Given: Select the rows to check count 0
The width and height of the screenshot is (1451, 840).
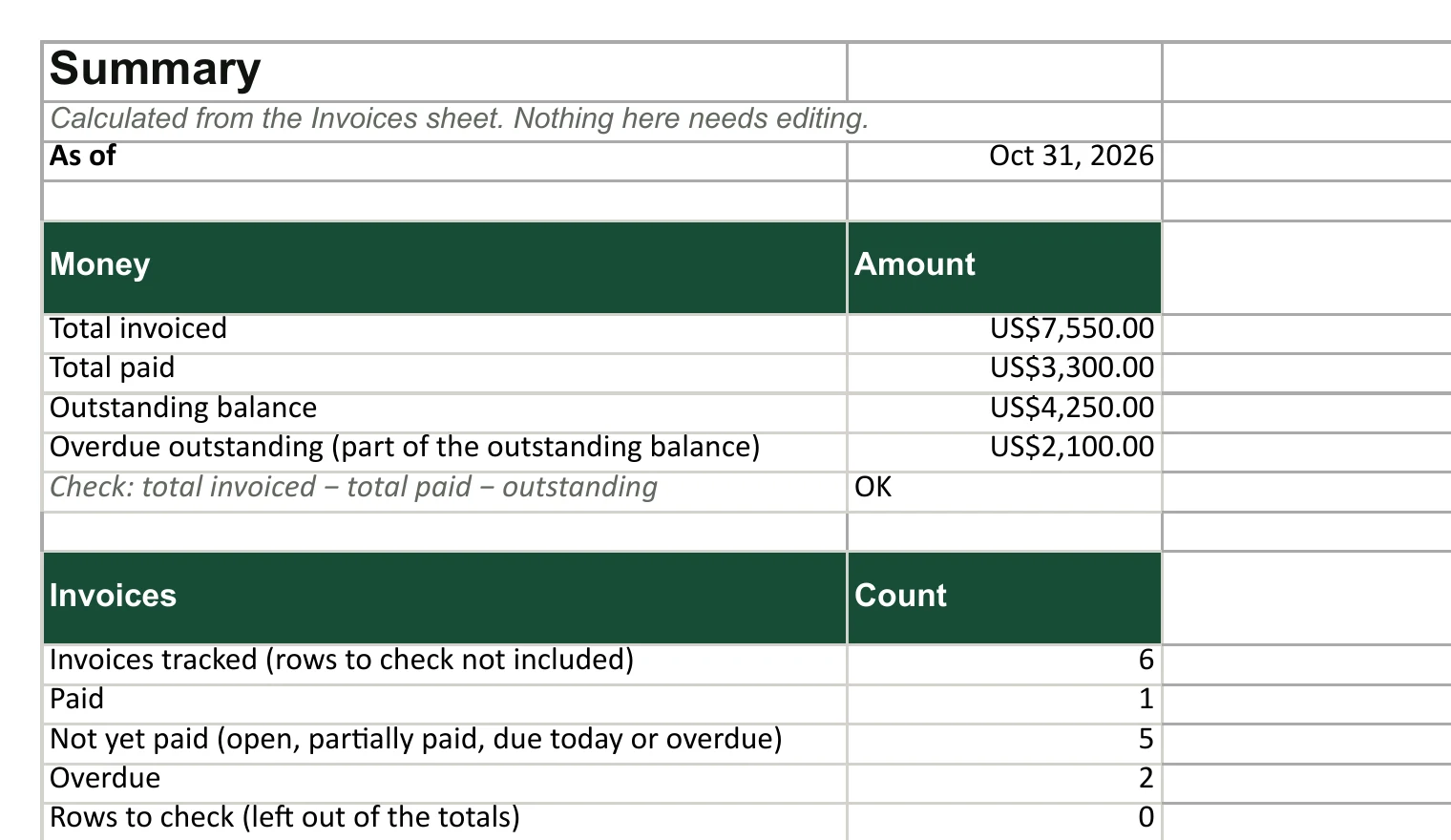Looking at the screenshot, I should point(1004,822).
